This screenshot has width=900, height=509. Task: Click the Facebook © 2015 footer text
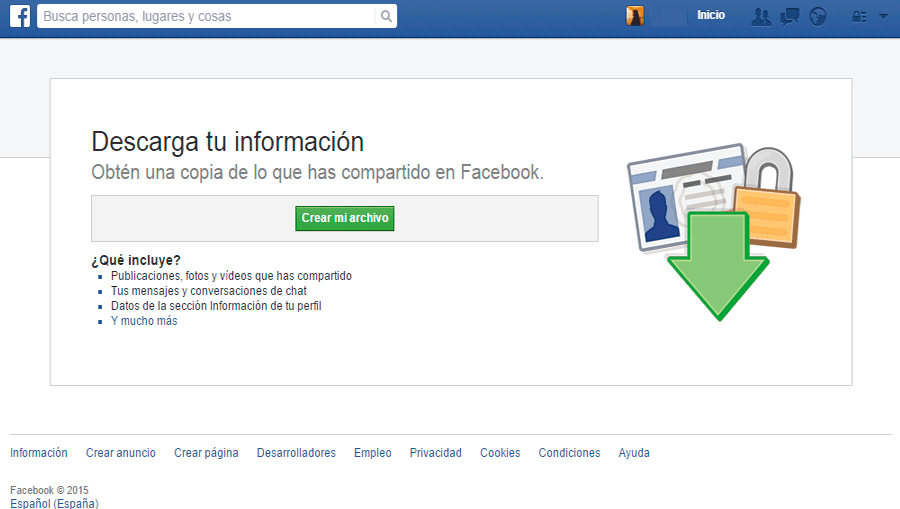pos(49,490)
